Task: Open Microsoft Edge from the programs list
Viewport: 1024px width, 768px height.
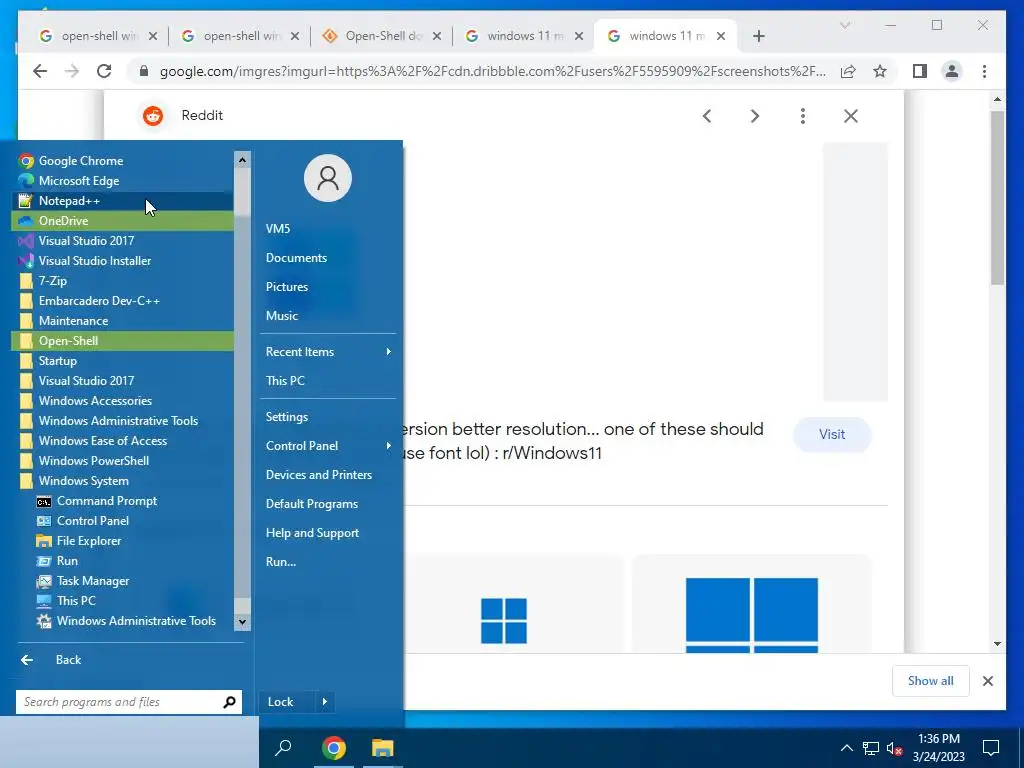Action: click(x=122, y=181)
